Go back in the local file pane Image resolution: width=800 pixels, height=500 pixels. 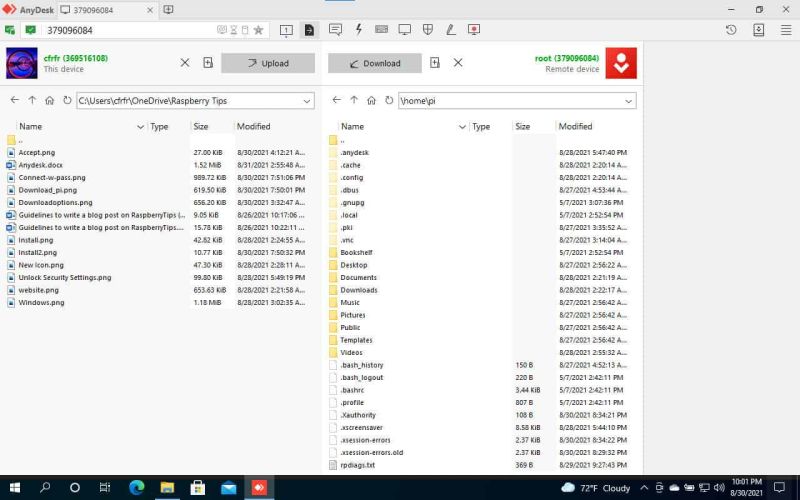point(14,100)
